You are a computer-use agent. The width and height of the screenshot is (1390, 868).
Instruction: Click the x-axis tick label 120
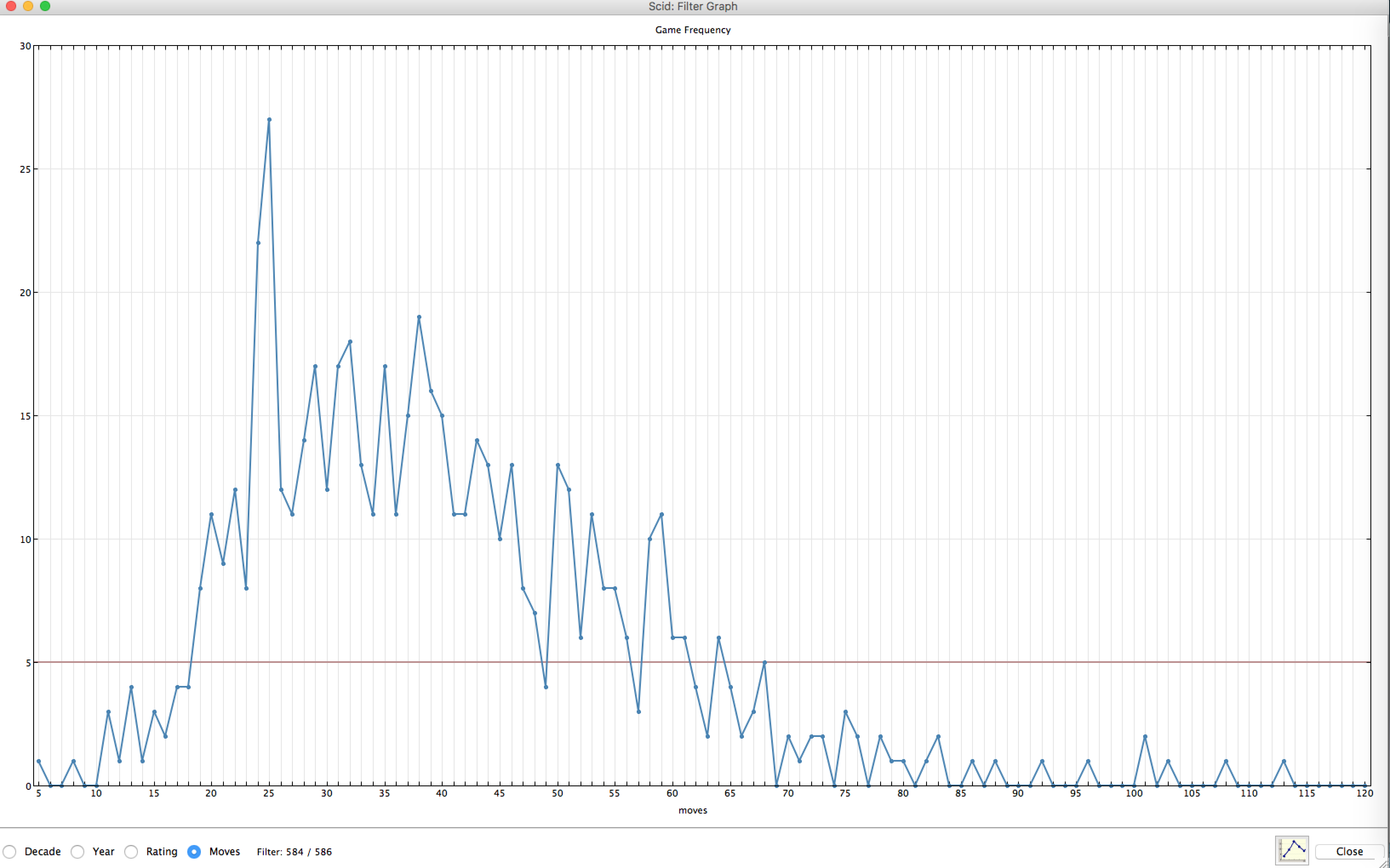(x=1364, y=794)
